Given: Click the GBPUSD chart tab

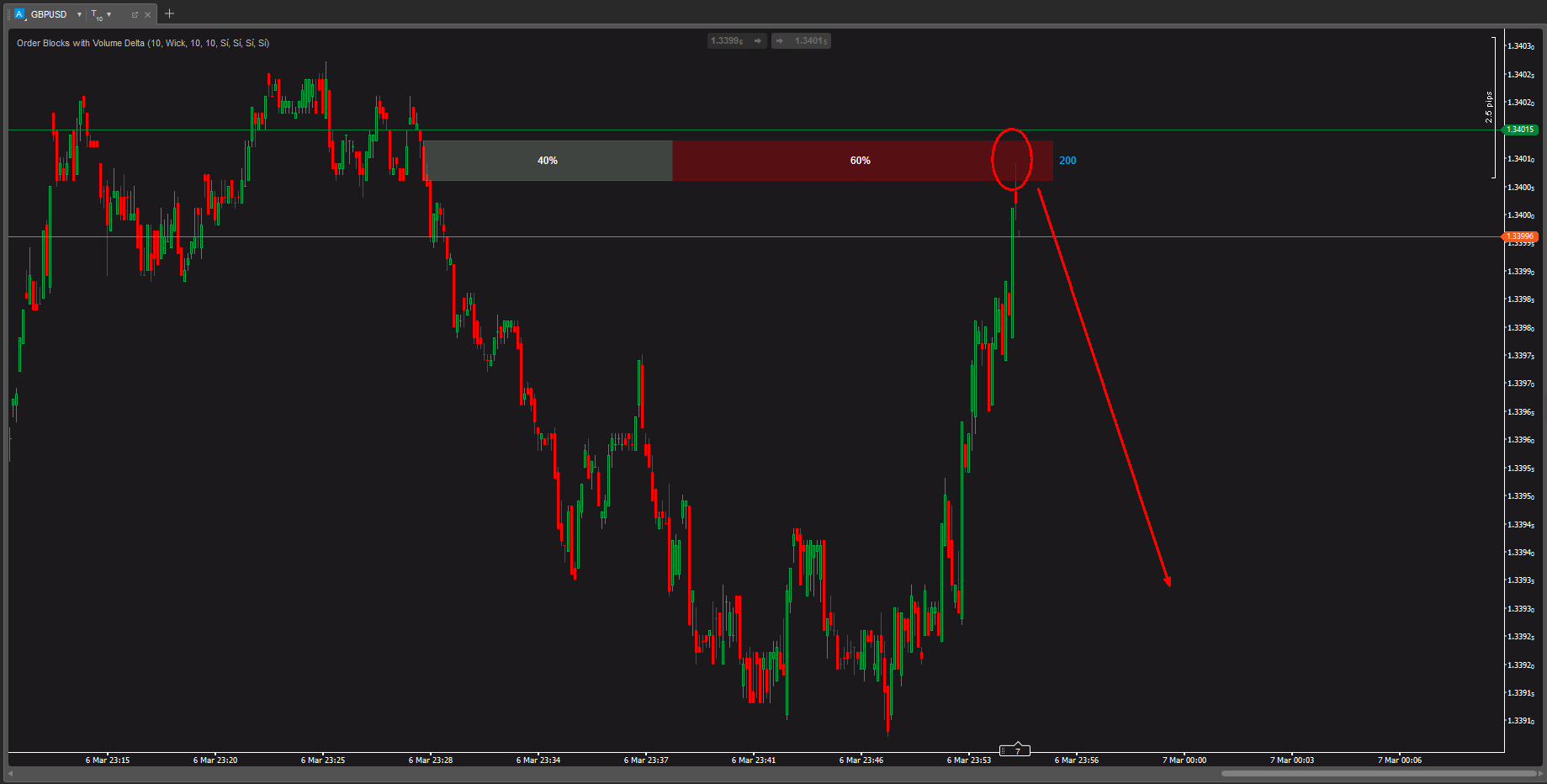Looking at the screenshot, I should tap(49, 14).
